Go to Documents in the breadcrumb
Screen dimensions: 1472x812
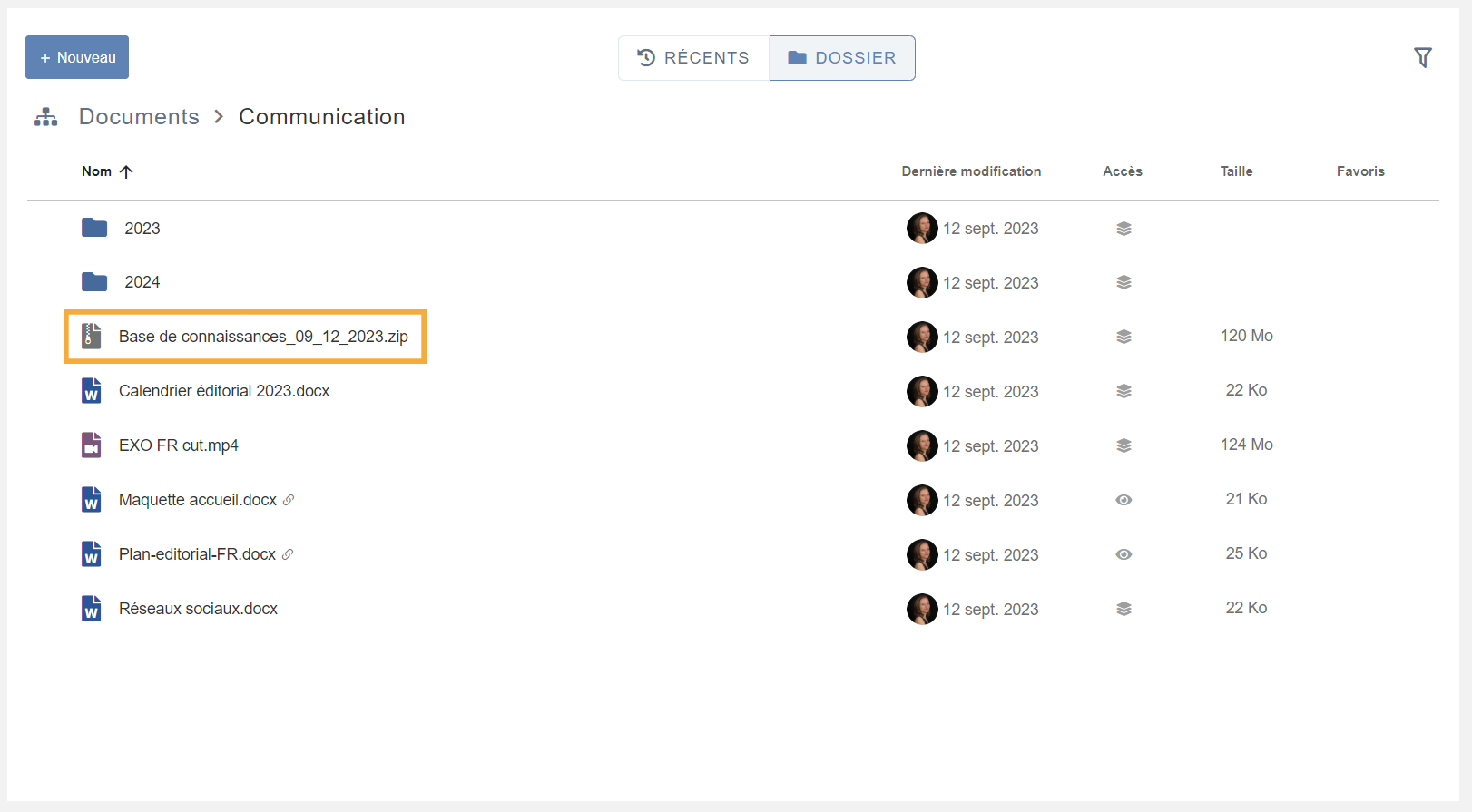139,117
